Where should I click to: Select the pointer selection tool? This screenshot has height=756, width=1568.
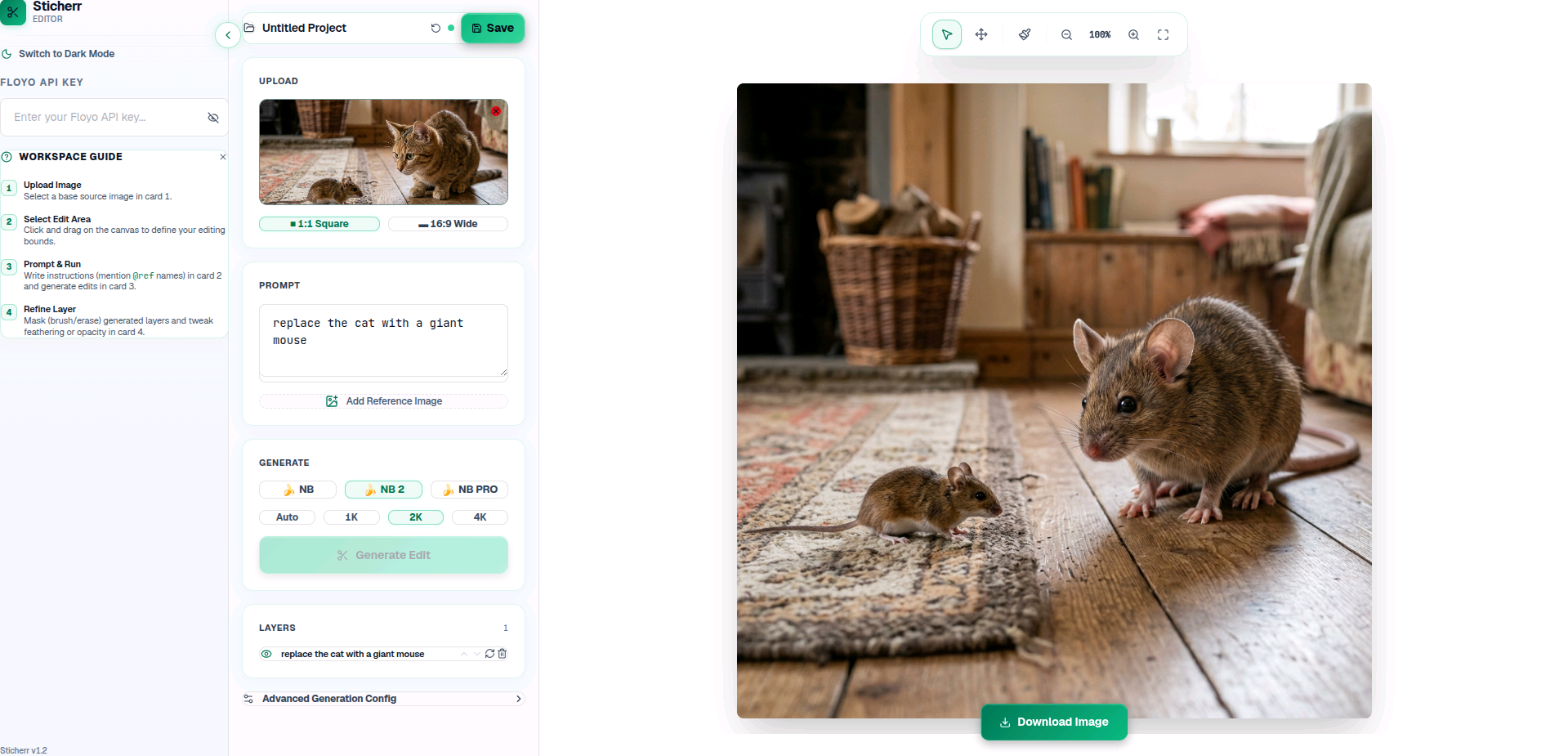coord(946,34)
